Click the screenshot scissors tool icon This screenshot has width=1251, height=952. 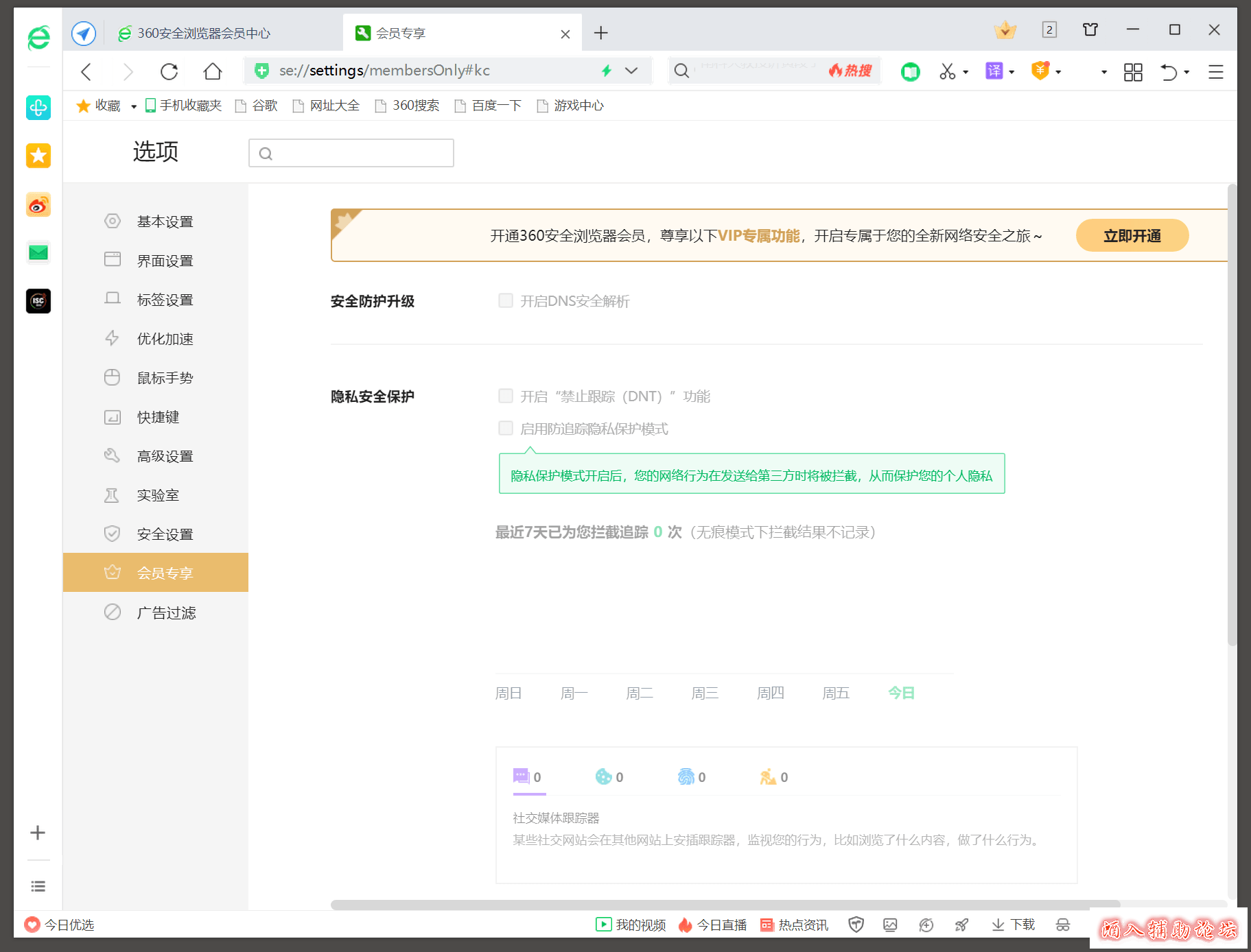pos(947,71)
